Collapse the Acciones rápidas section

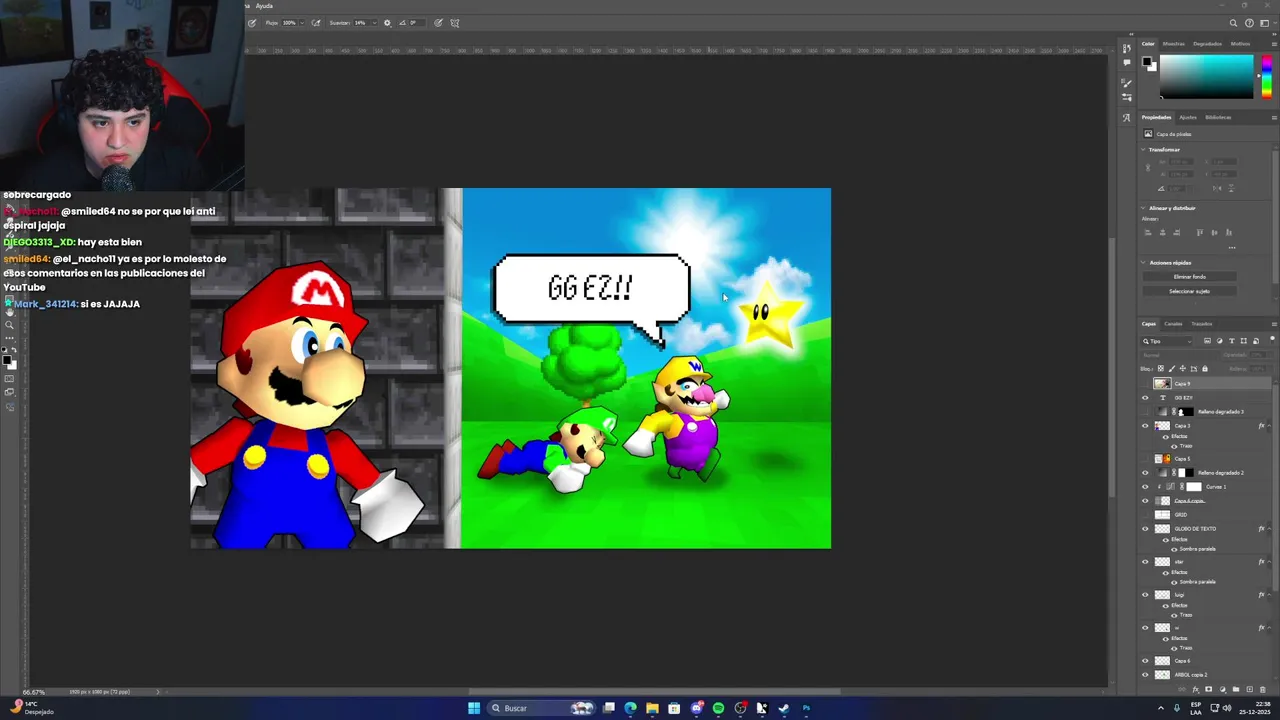click(1144, 262)
